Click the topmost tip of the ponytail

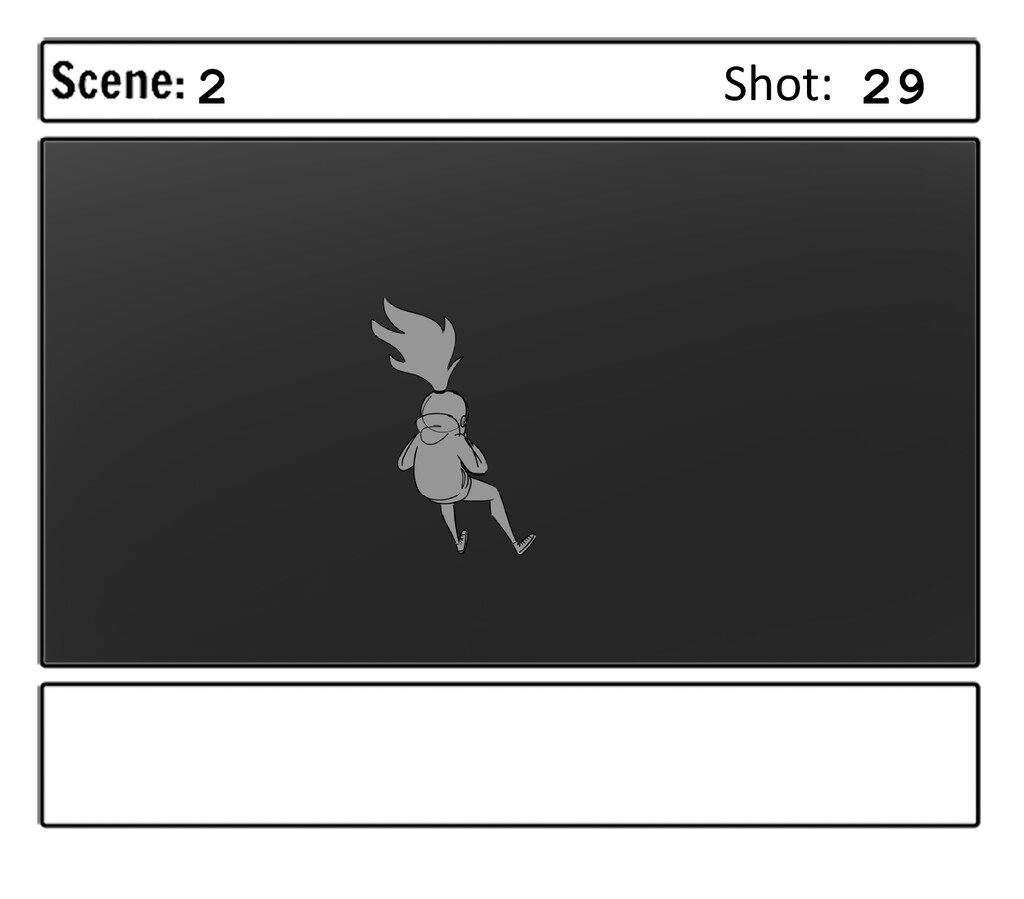[x=385, y=300]
